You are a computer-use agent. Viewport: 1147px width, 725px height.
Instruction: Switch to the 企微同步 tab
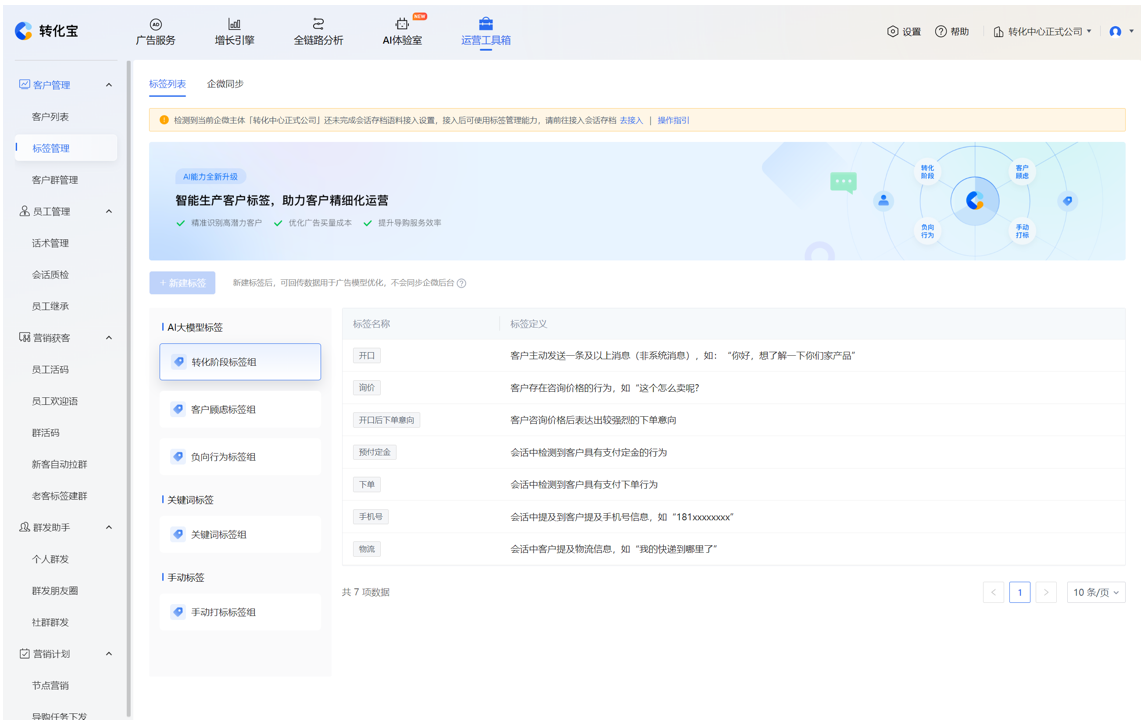(x=225, y=84)
